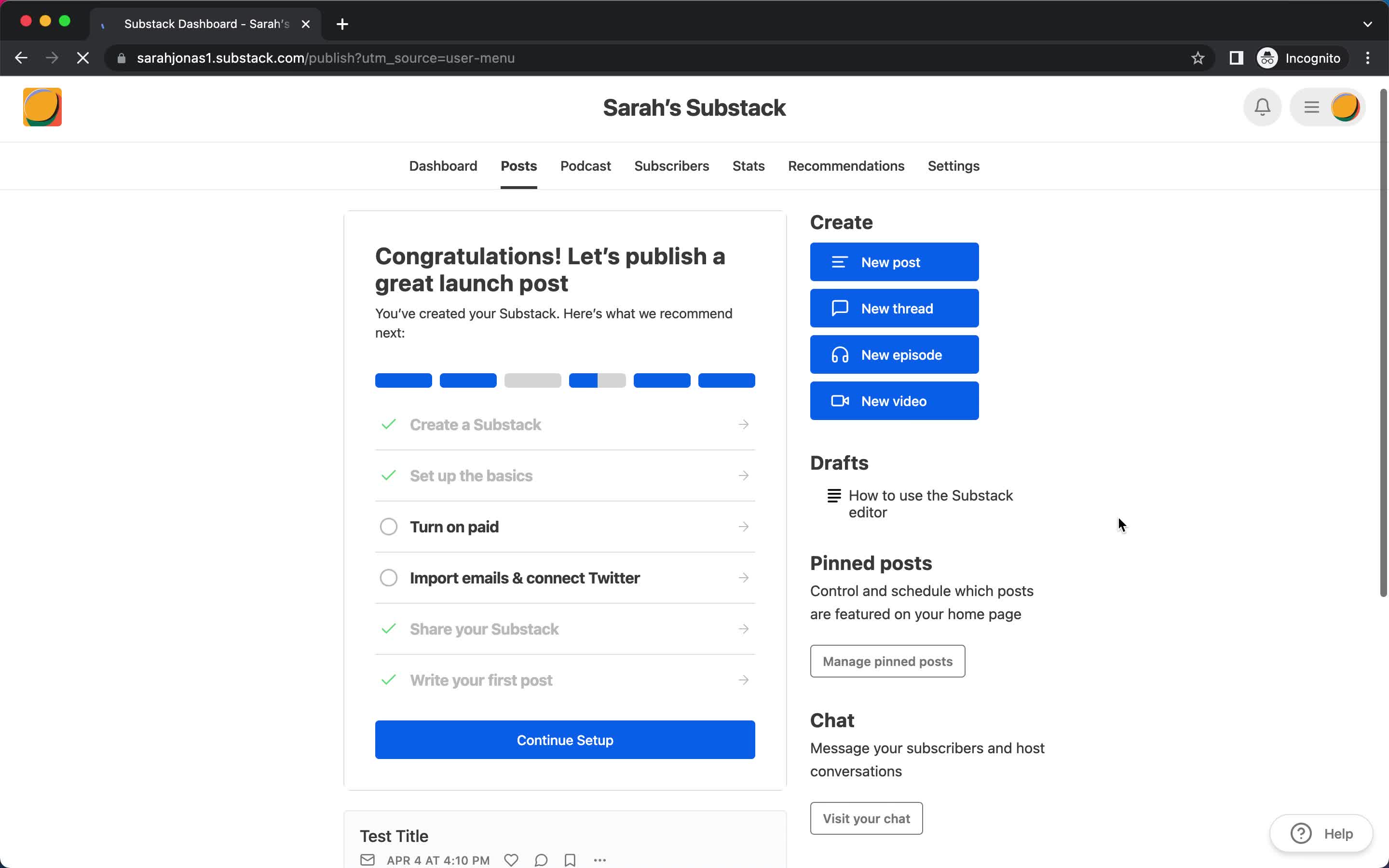Like the Test Title post
The height and width of the screenshot is (868, 1389).
tap(511, 860)
